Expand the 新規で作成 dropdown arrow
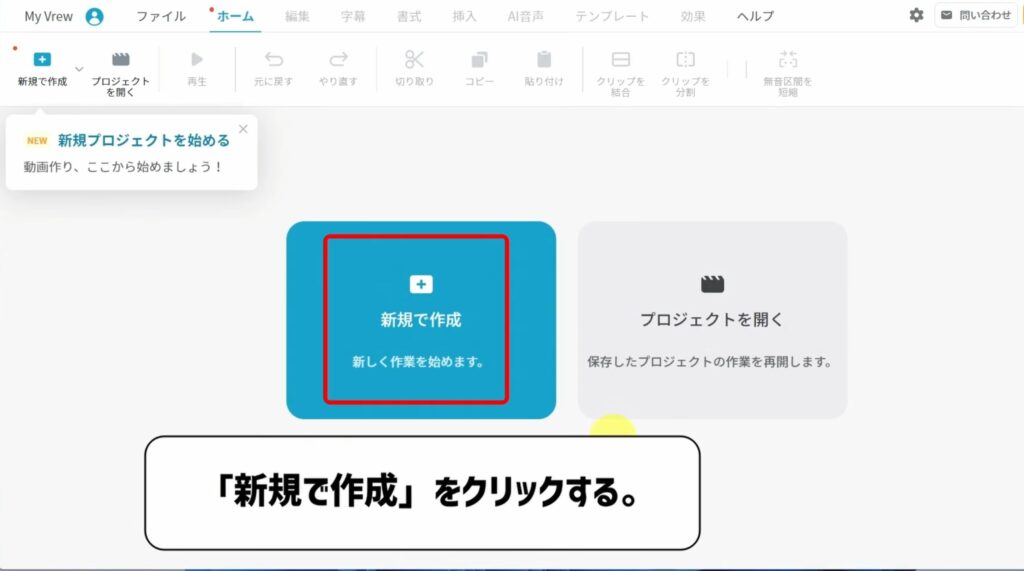Image resolution: width=1024 pixels, height=571 pixels. coord(80,69)
